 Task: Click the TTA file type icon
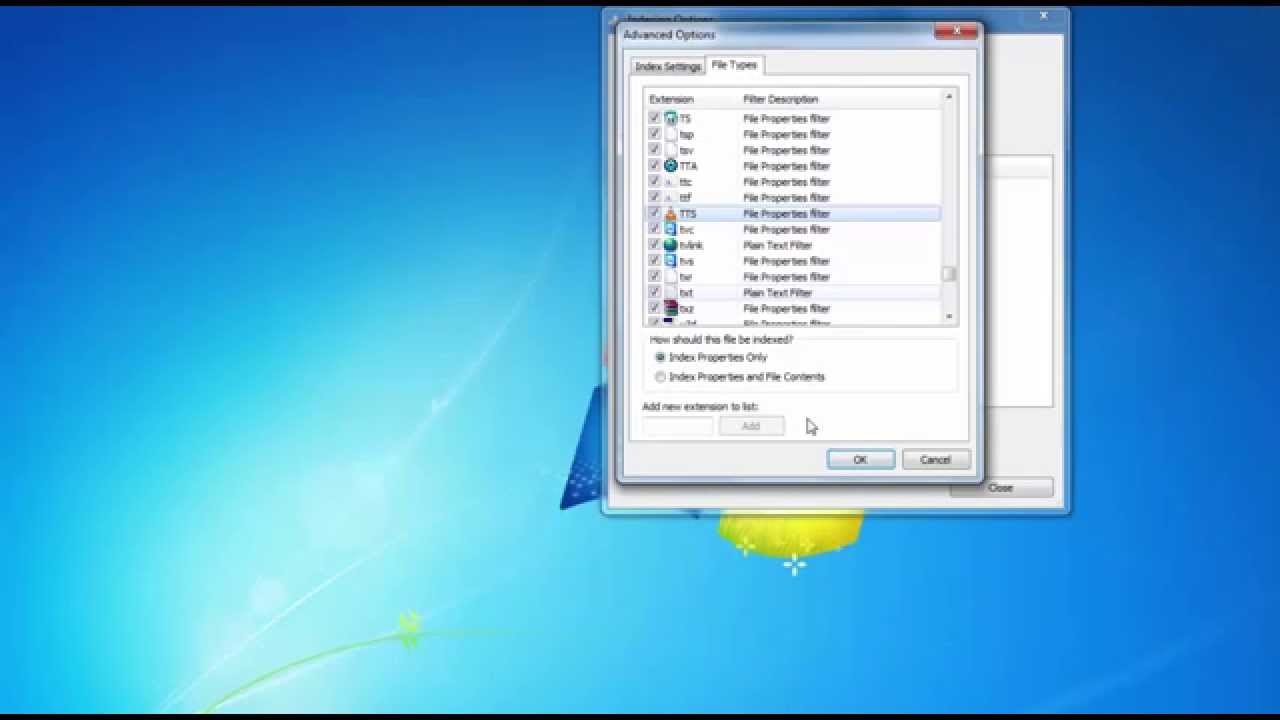[670, 166]
